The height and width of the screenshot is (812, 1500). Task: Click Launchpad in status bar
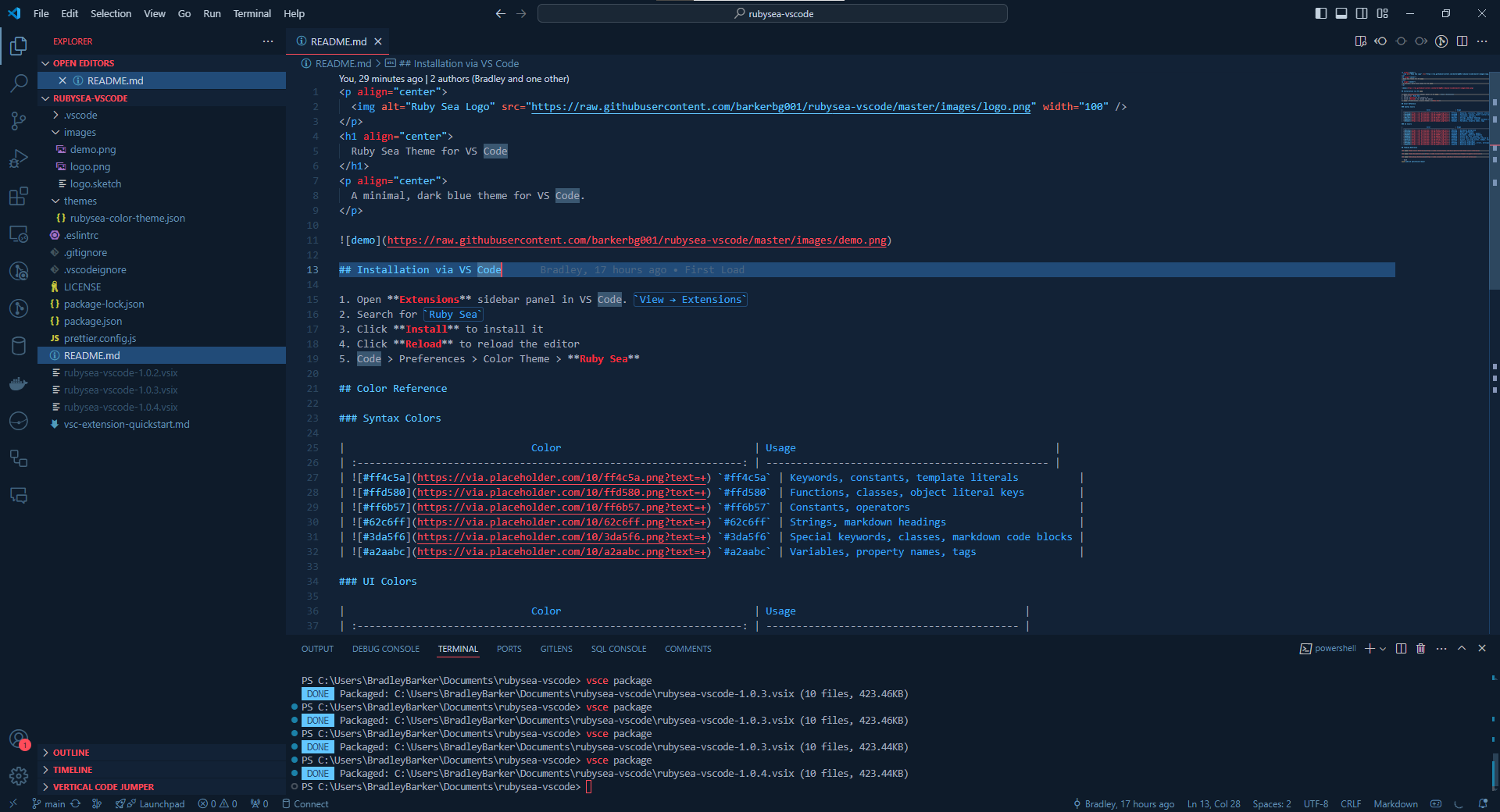tap(150, 803)
